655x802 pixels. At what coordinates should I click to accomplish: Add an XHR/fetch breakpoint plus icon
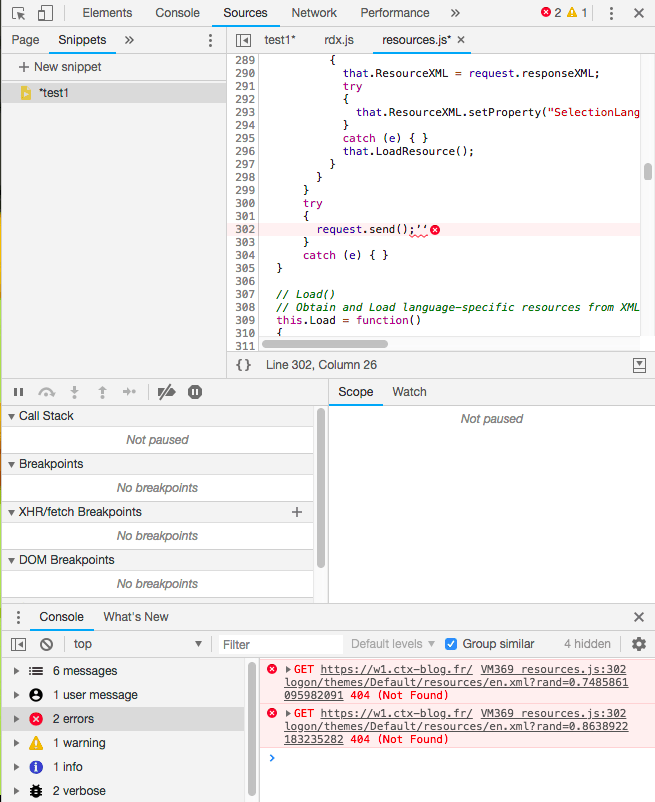[297, 512]
